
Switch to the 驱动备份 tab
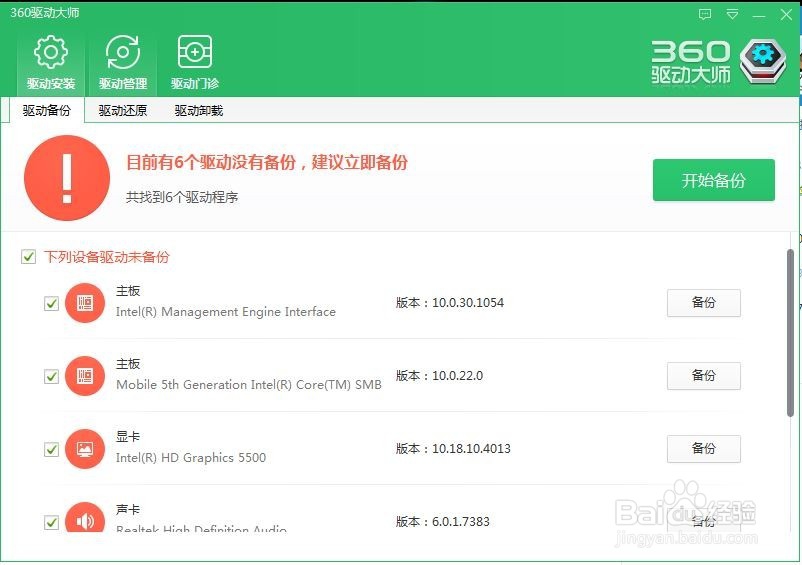47,110
